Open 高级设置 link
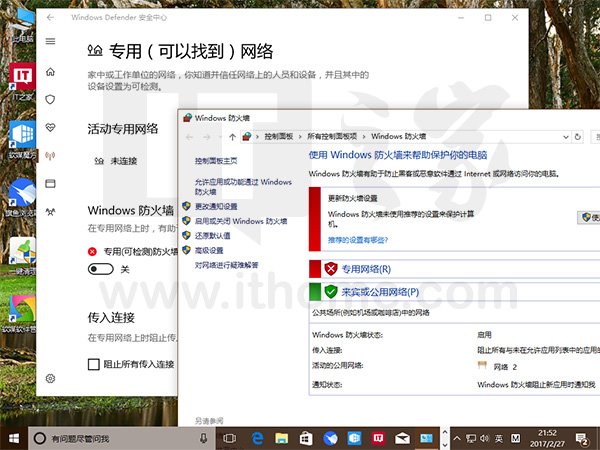This screenshot has width=600, height=450. click(209, 250)
